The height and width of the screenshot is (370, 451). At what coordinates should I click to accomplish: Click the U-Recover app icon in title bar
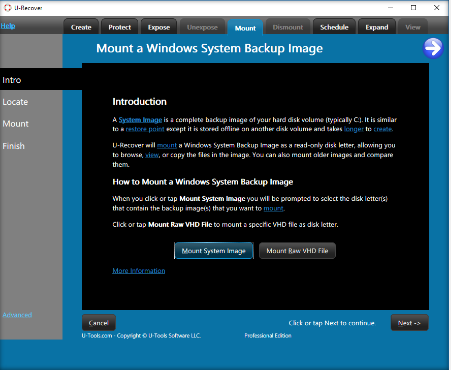point(7,8)
